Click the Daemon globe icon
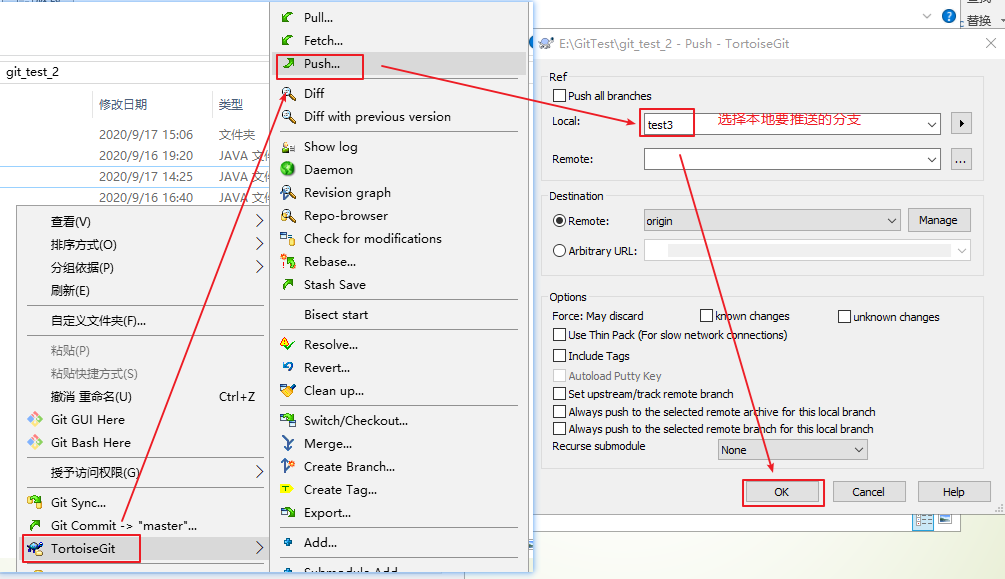The height and width of the screenshot is (579, 1005). (x=288, y=169)
